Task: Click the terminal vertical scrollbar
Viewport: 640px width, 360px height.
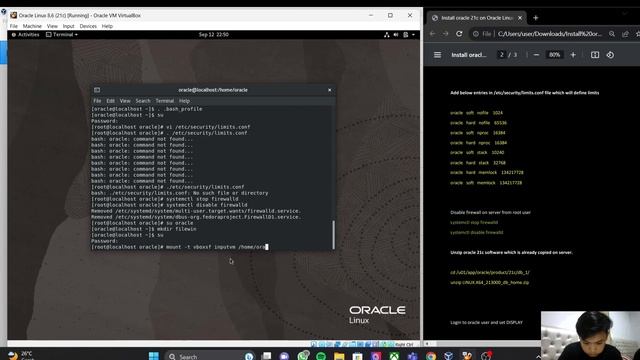Action: (333, 235)
